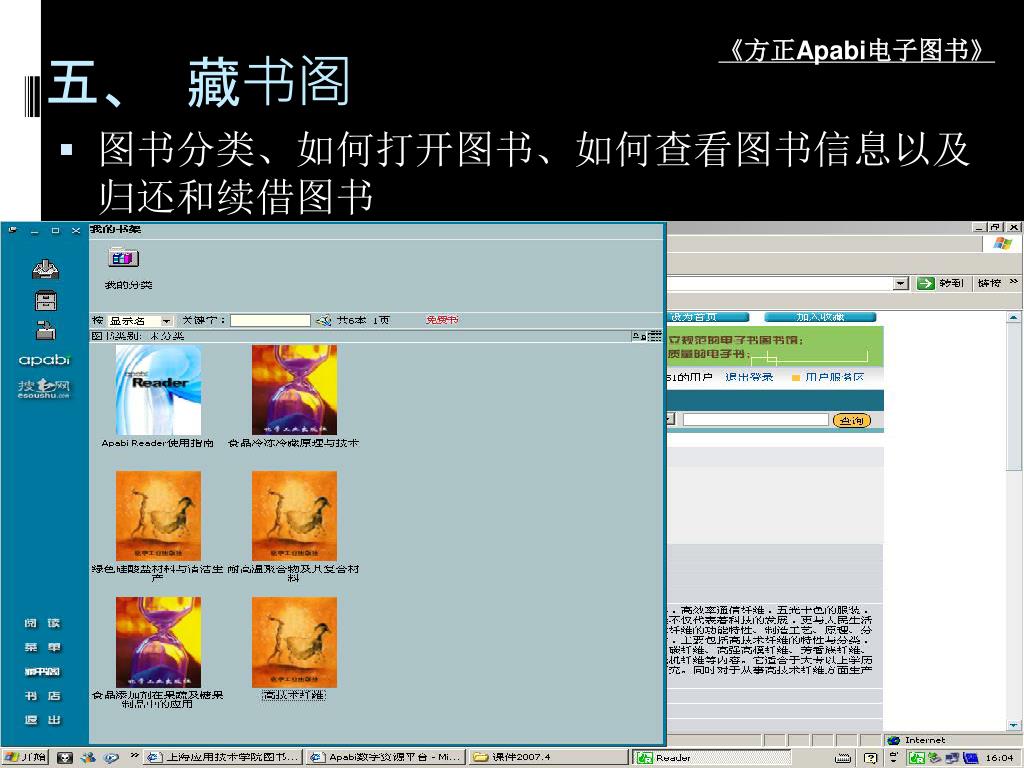Open the apabi logo link in sidebar
Viewport: 1024px width, 768px height.
[x=44, y=360]
